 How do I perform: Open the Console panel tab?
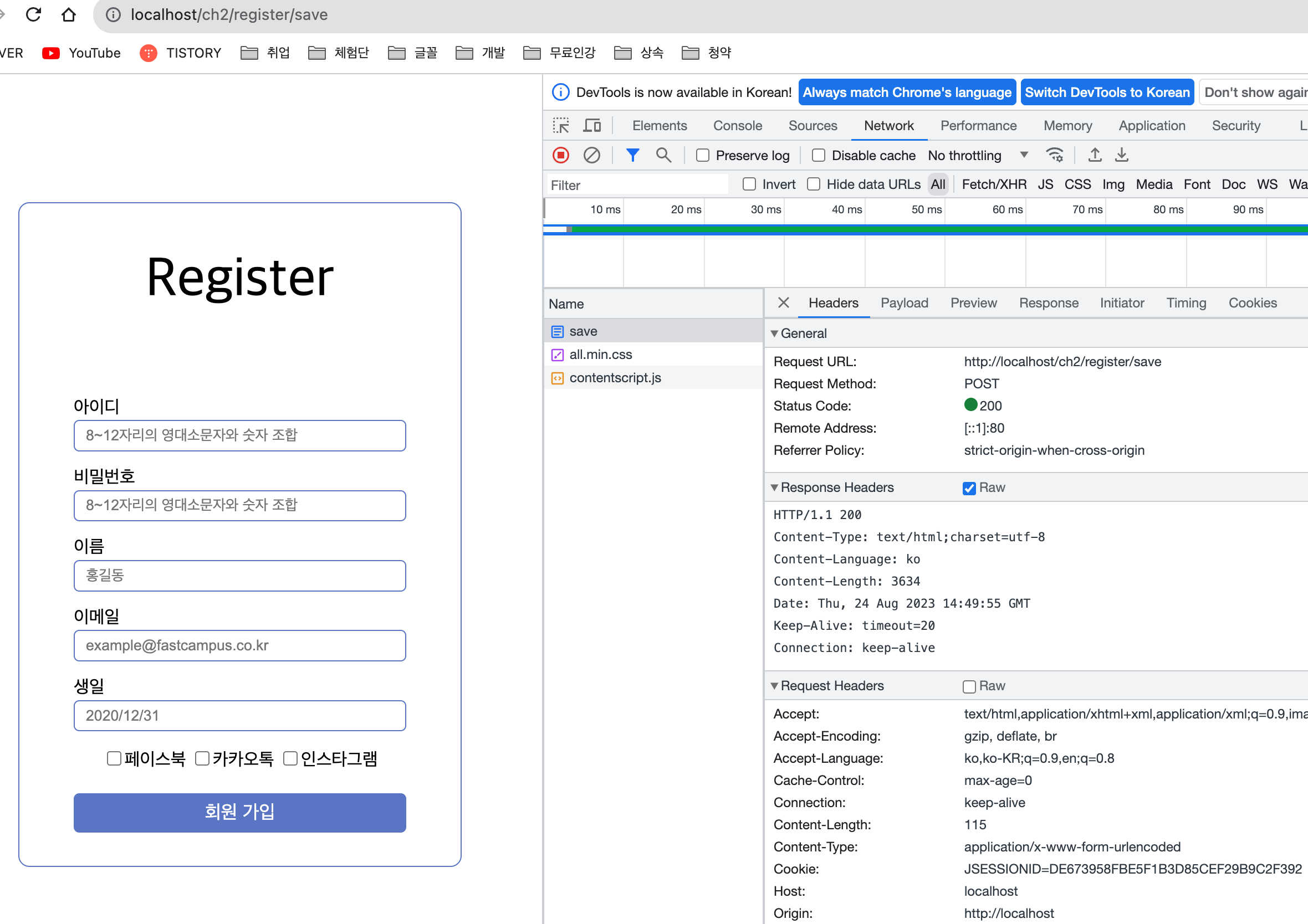[737, 125]
